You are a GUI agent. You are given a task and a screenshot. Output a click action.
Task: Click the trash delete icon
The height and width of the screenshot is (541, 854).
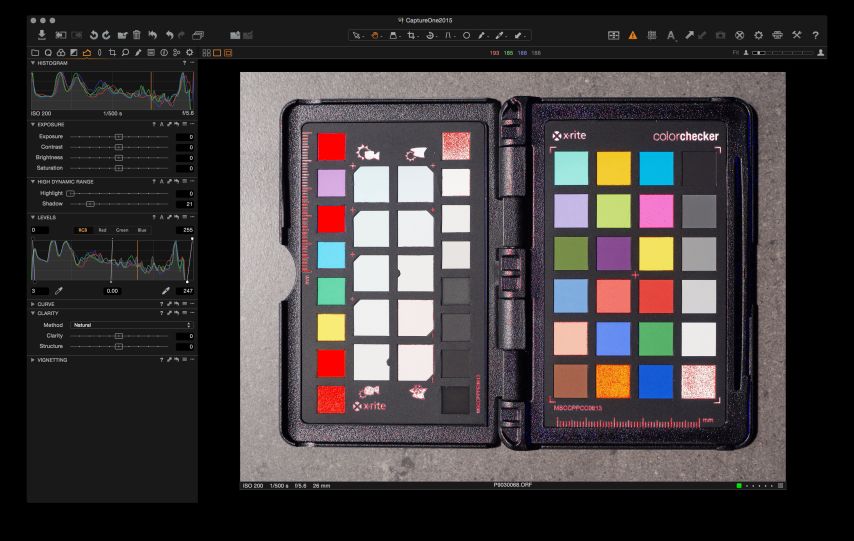136,35
